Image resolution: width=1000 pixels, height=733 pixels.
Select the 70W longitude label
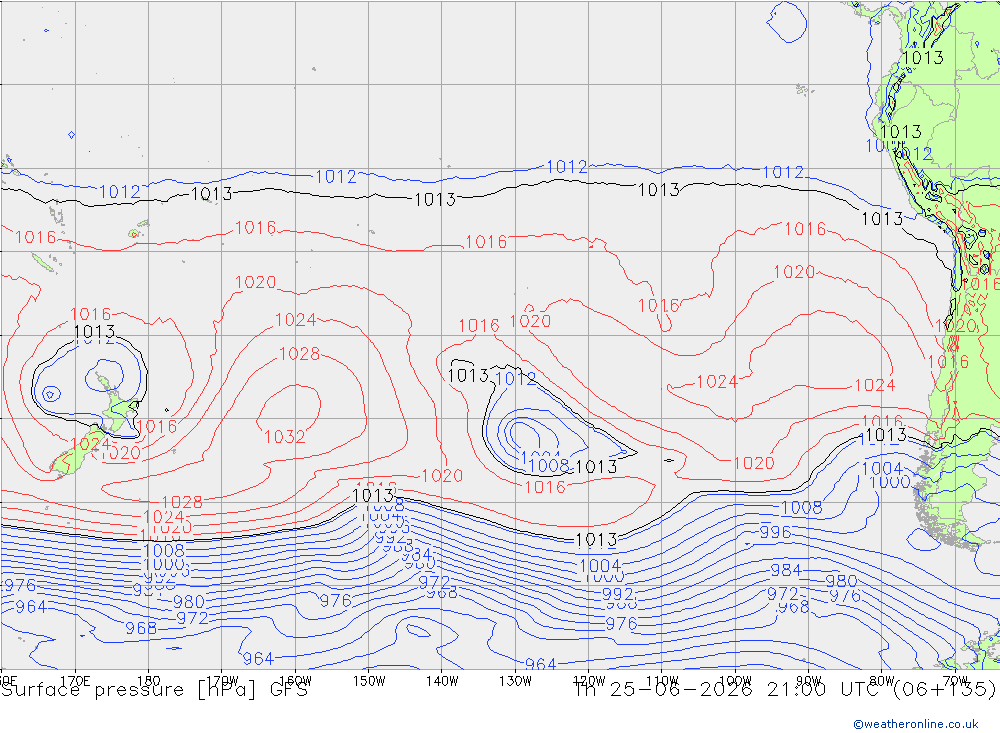[955, 681]
